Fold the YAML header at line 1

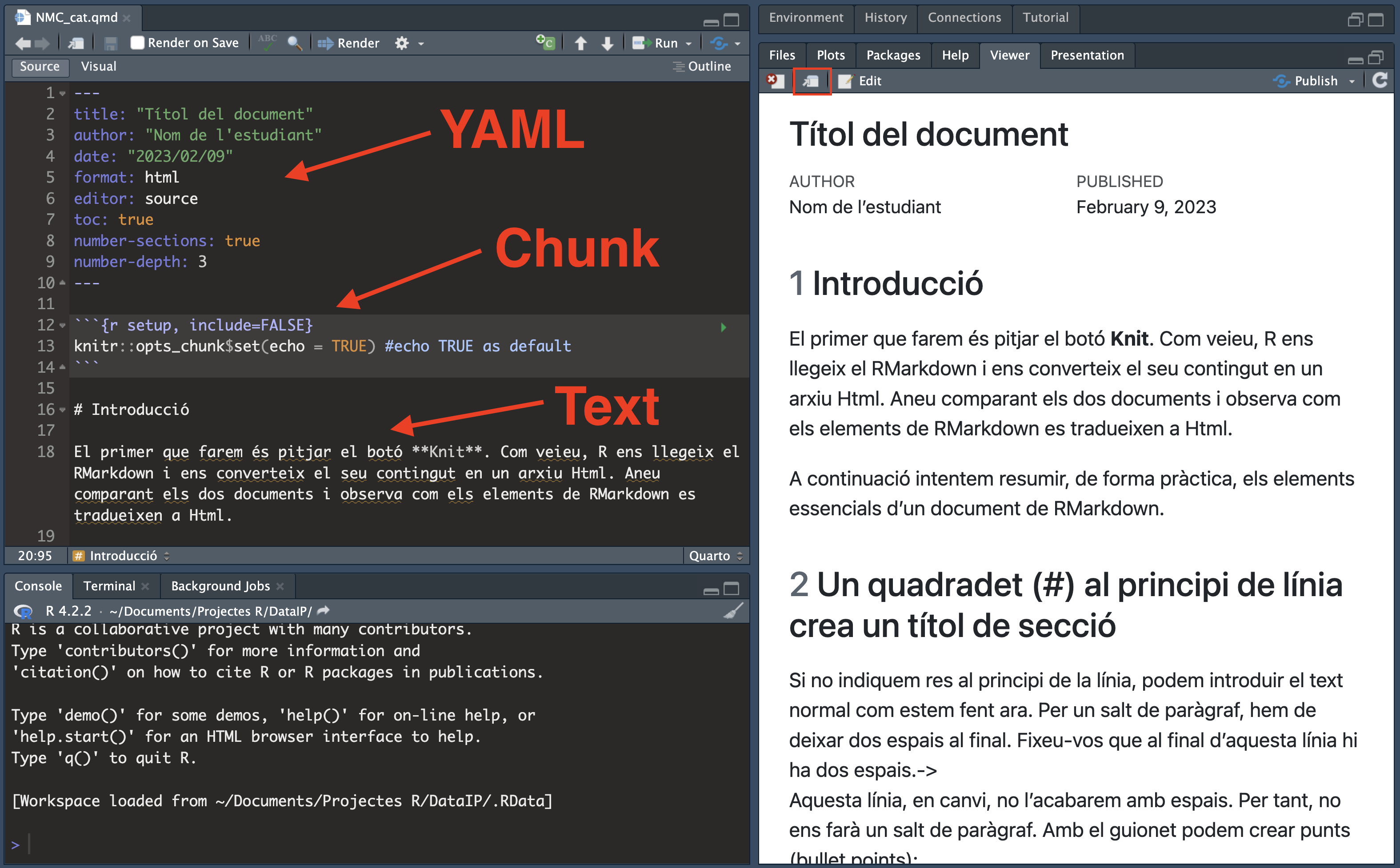[63, 93]
